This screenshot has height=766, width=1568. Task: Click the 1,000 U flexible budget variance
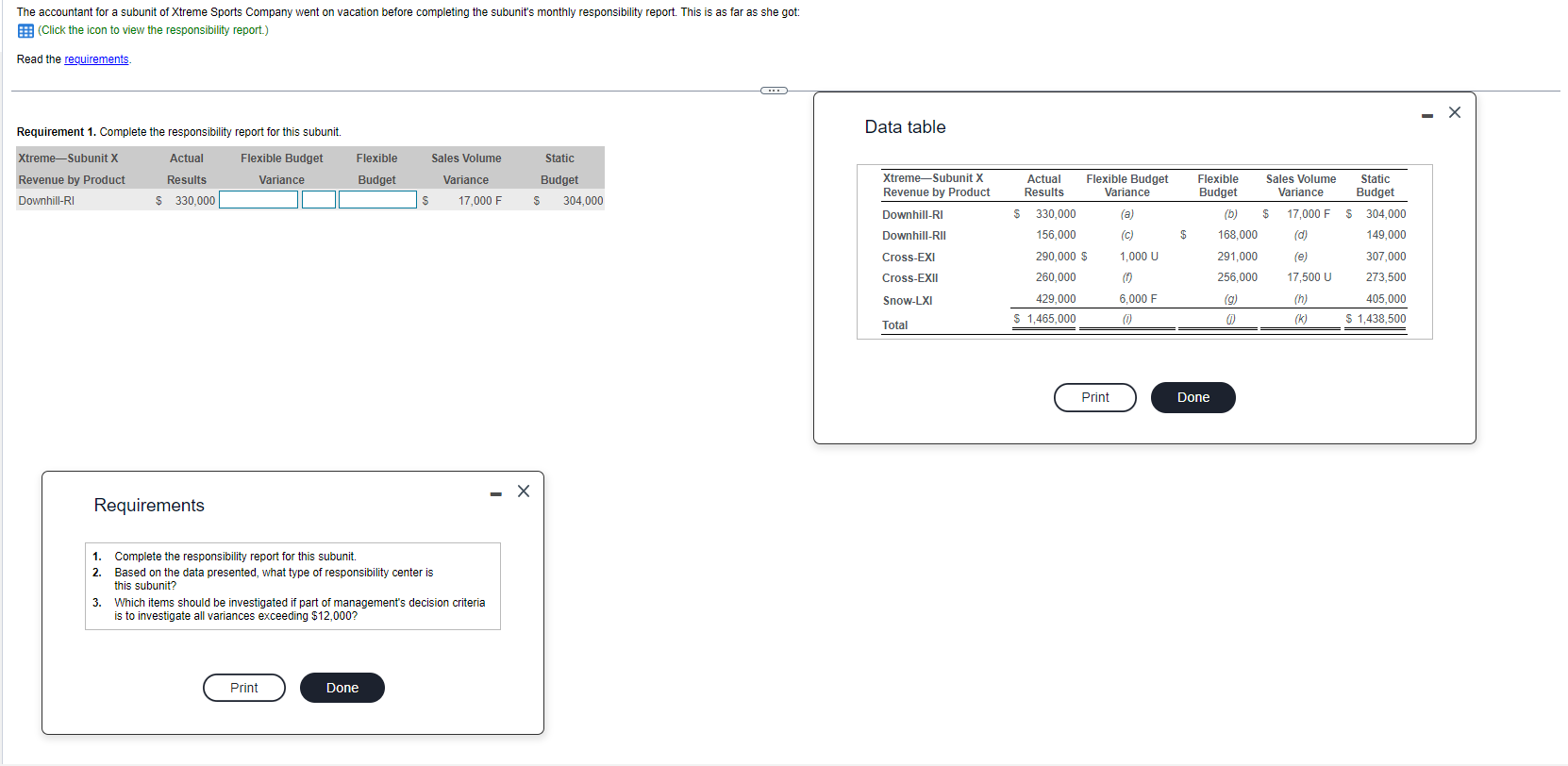tap(1139, 257)
